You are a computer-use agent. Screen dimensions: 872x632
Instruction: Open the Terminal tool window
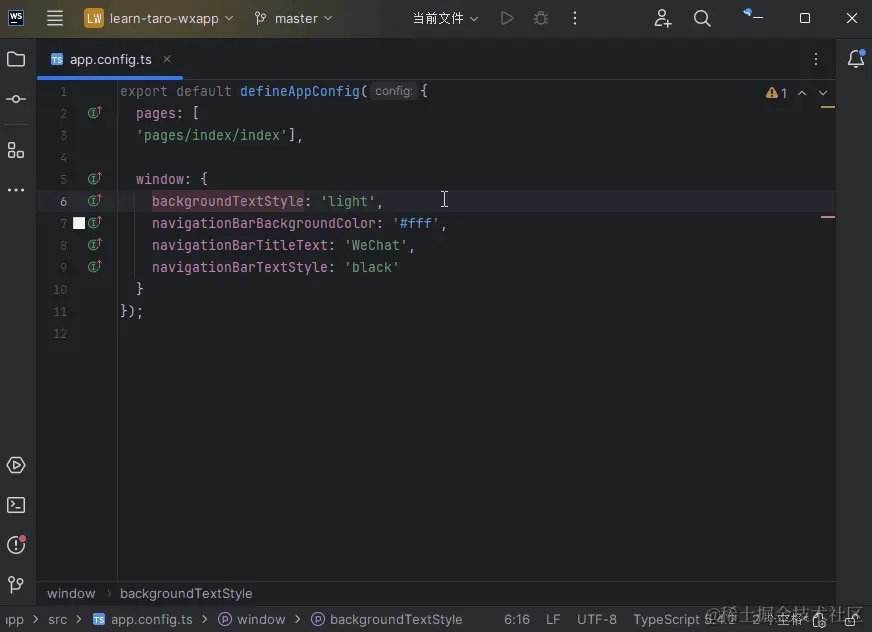pos(16,505)
